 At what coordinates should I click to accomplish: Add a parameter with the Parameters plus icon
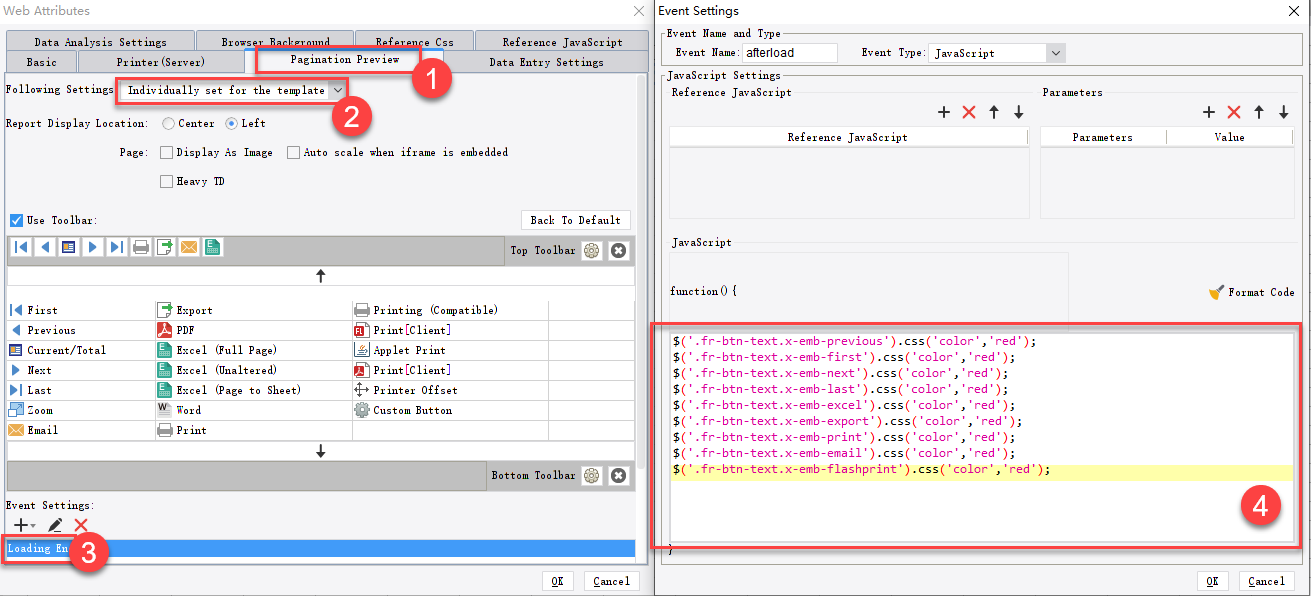[x=1208, y=112]
